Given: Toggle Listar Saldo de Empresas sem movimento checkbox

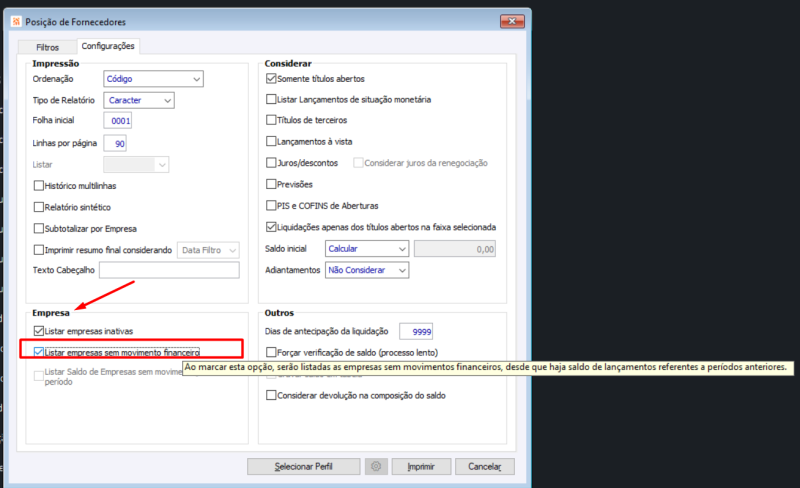Looking at the screenshot, I should tap(39, 376).
